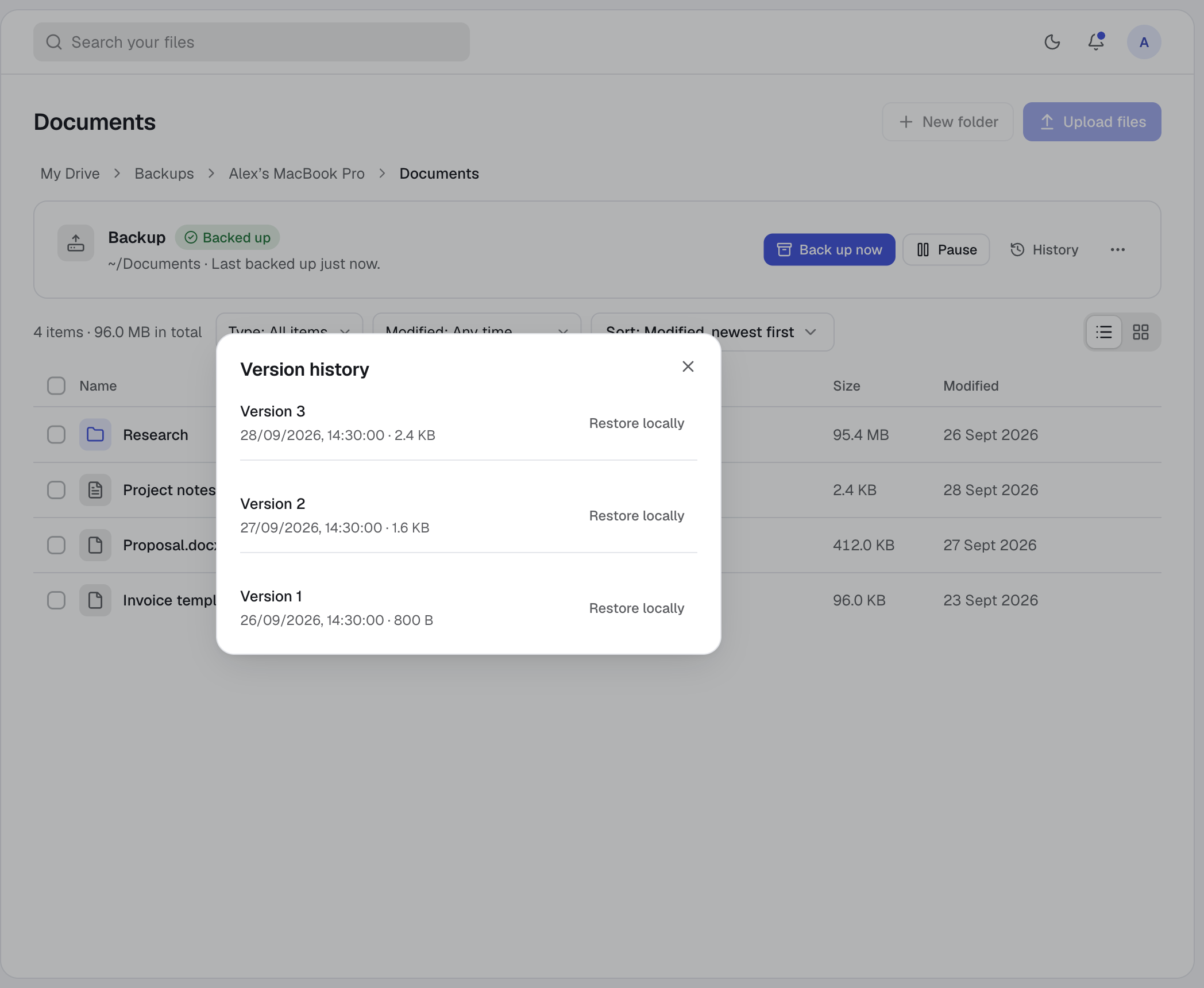Close the Version history dialog
Image resolution: width=1204 pixels, height=988 pixels.
pos(688,366)
